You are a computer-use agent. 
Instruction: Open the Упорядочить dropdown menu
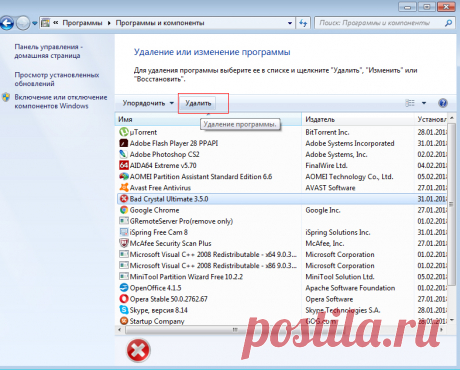(148, 103)
